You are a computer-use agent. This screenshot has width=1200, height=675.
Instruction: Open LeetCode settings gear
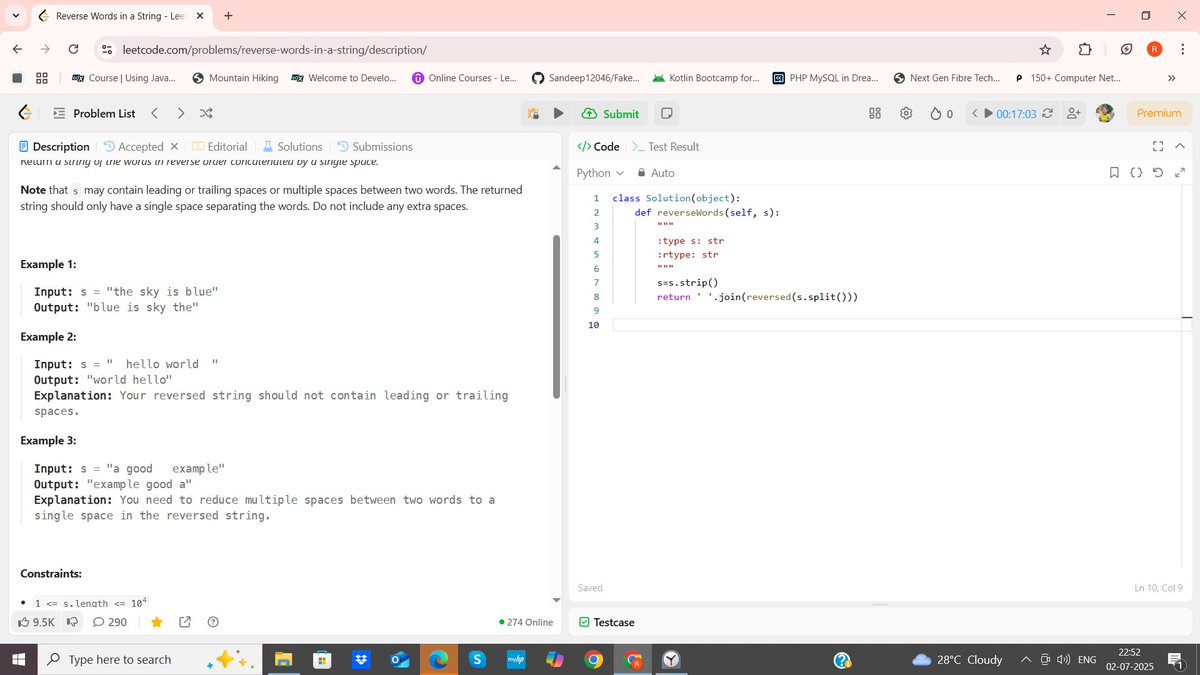(906, 114)
